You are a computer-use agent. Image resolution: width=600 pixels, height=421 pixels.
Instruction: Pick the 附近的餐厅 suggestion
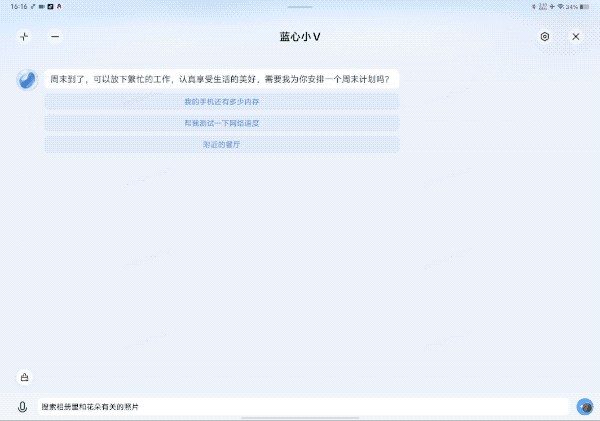(221, 145)
